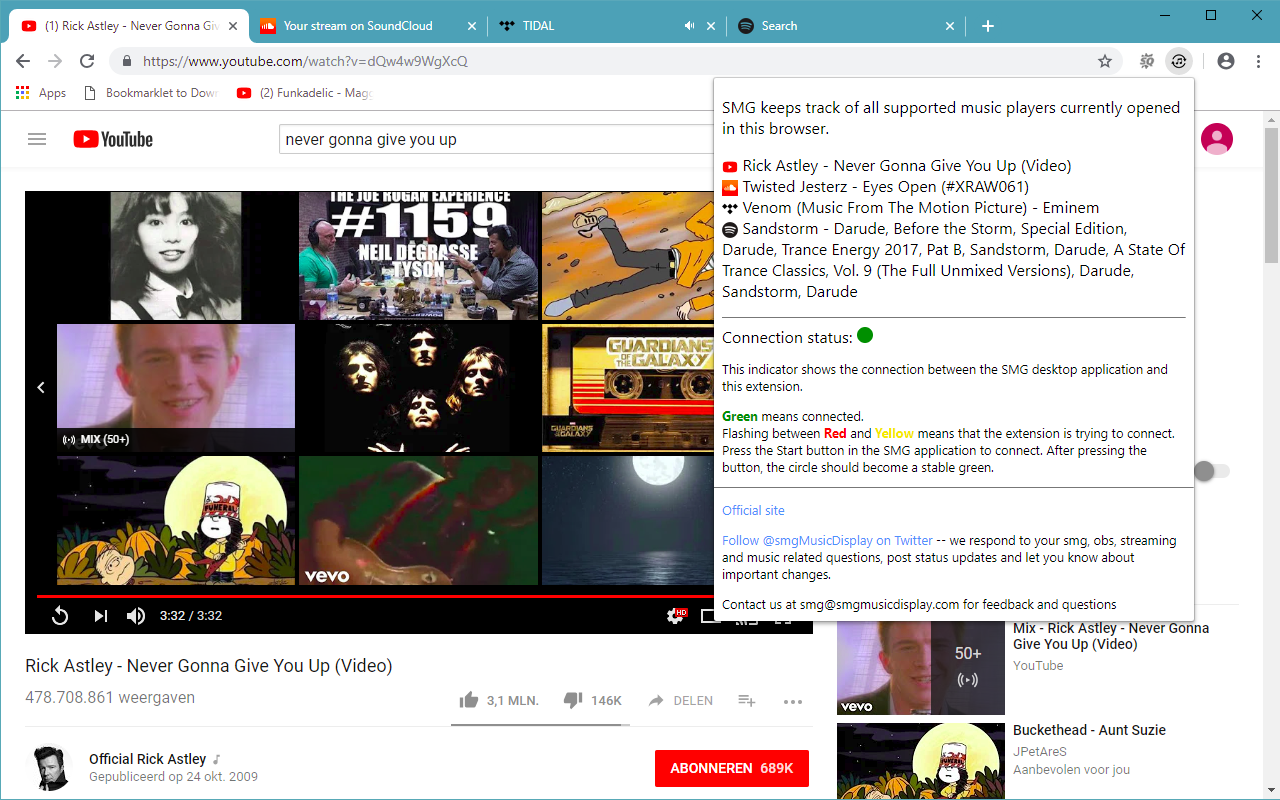Click the SoundCloud icon in the SMG popup
1280x800 pixels.
pyautogui.click(x=730, y=187)
